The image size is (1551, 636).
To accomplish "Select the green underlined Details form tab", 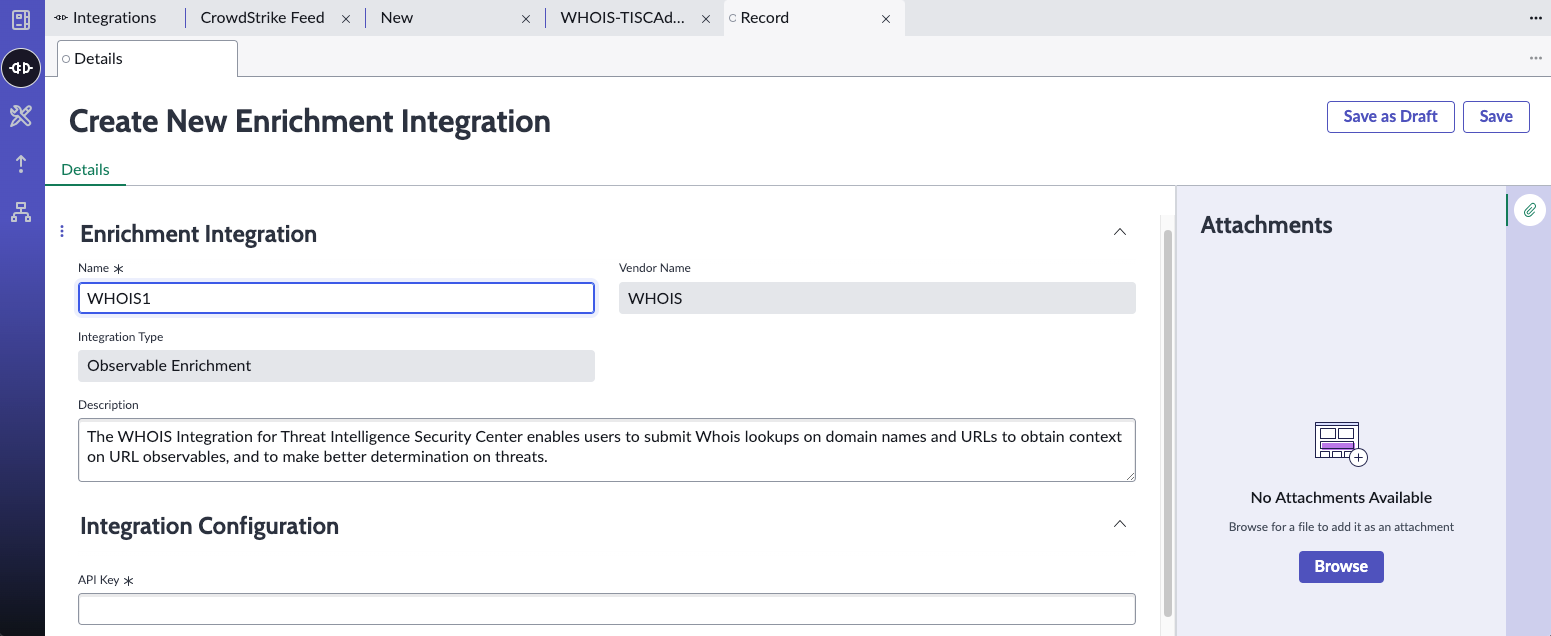I will 85,170.
